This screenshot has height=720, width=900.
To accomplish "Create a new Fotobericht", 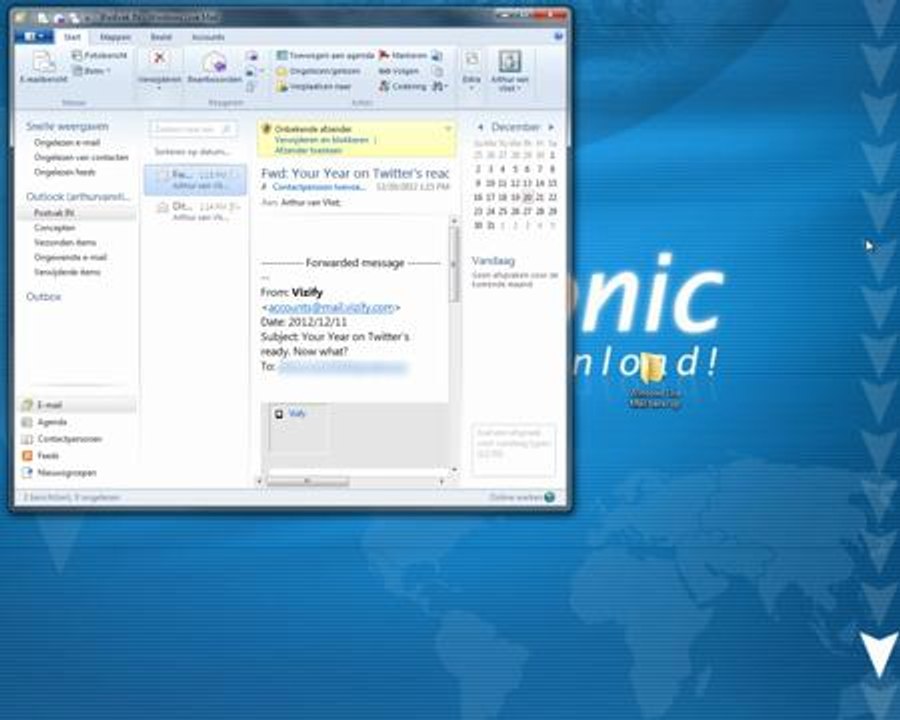I will tap(99, 55).
